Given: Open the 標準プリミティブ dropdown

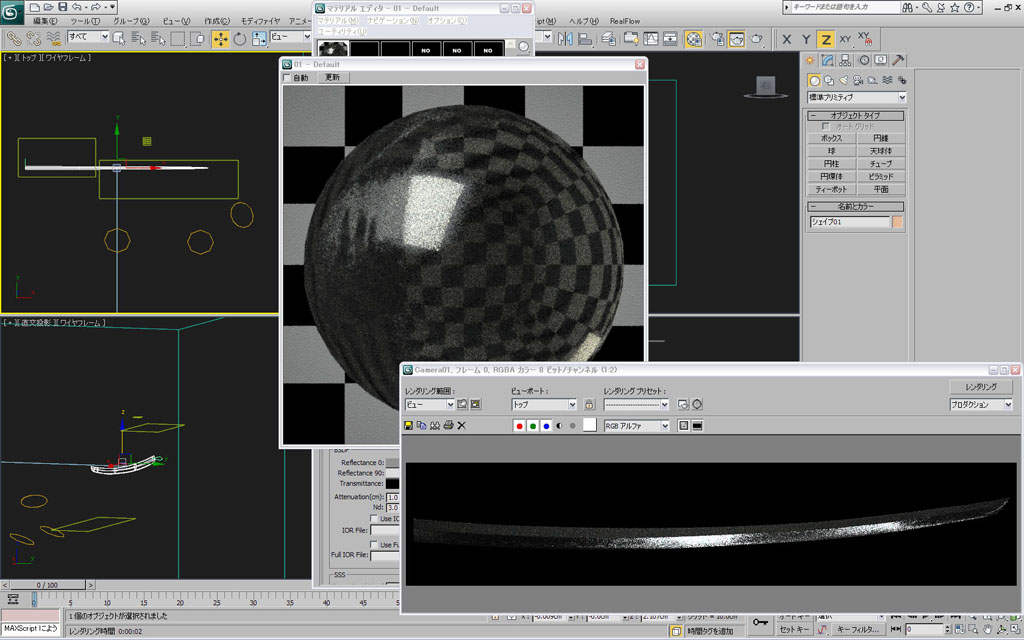Looking at the screenshot, I should point(857,97).
